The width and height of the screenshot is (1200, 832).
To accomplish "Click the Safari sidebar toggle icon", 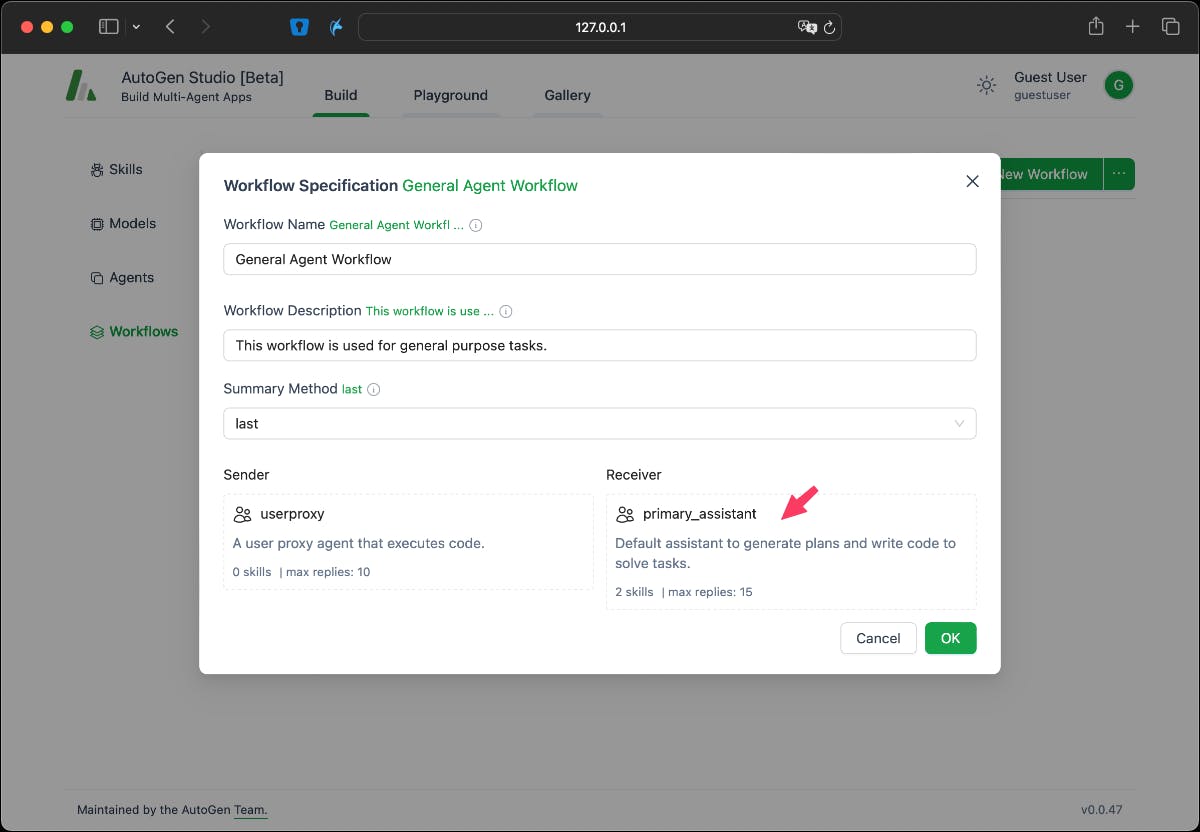I will tap(109, 27).
